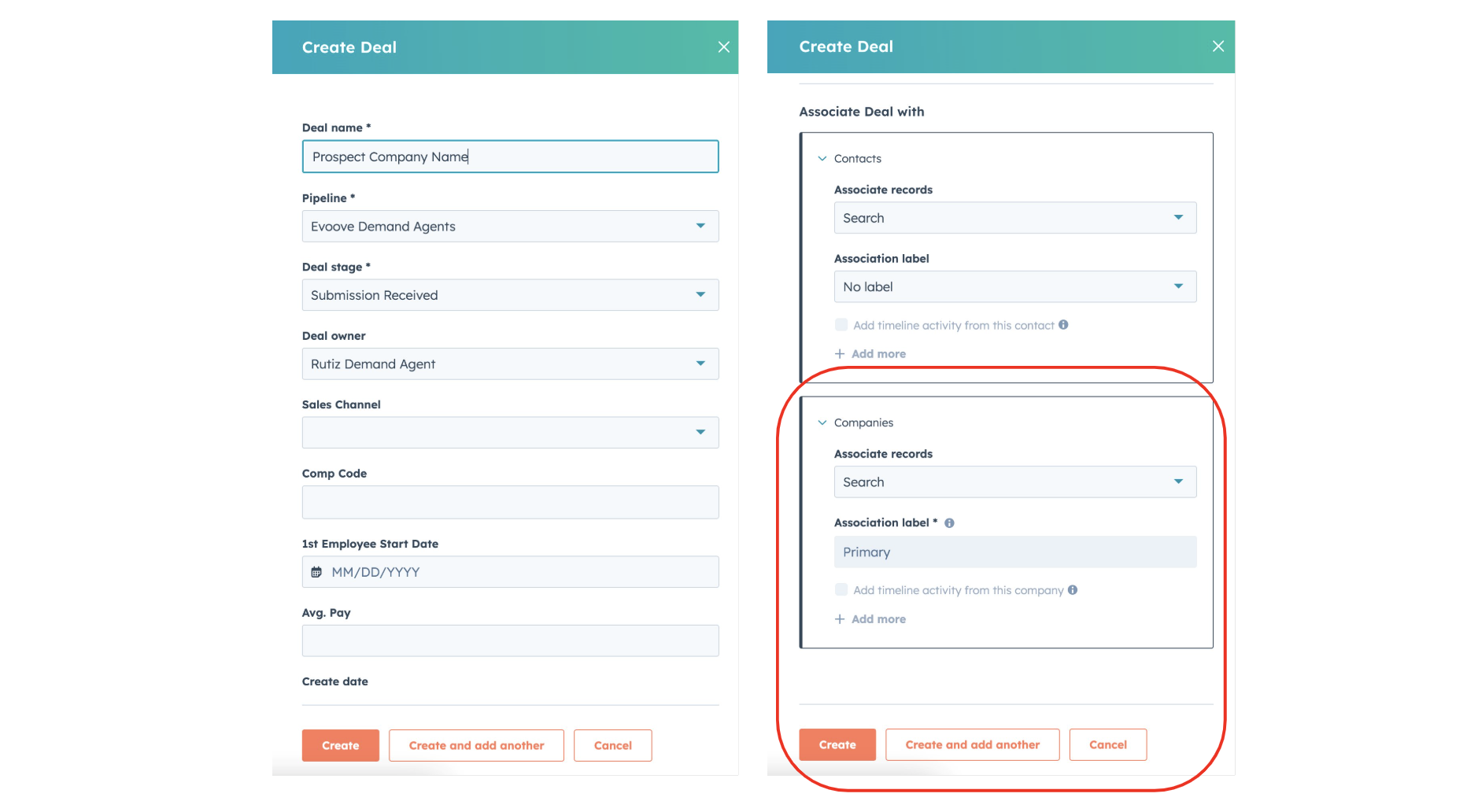Viewport: 1478px width, 812px height.
Task: Click info icon beside contact timeline activity
Action: point(1063,325)
